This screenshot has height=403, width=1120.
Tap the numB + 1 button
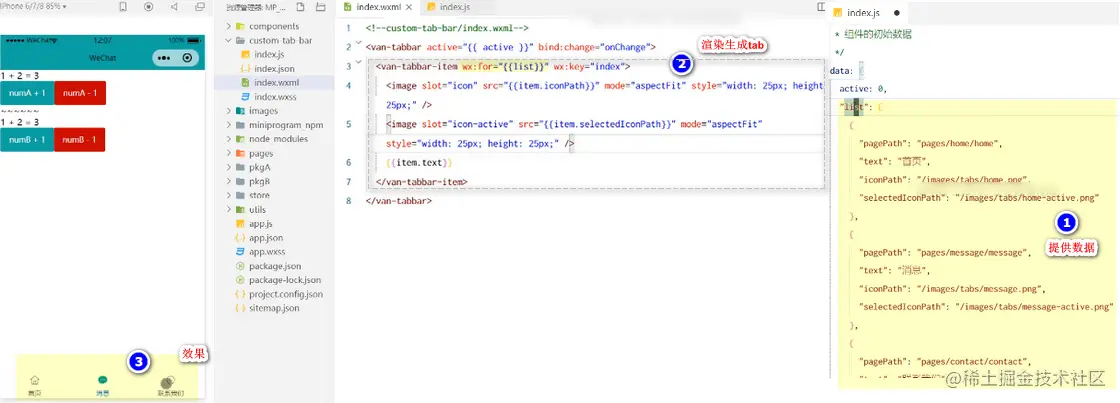pos(27,139)
